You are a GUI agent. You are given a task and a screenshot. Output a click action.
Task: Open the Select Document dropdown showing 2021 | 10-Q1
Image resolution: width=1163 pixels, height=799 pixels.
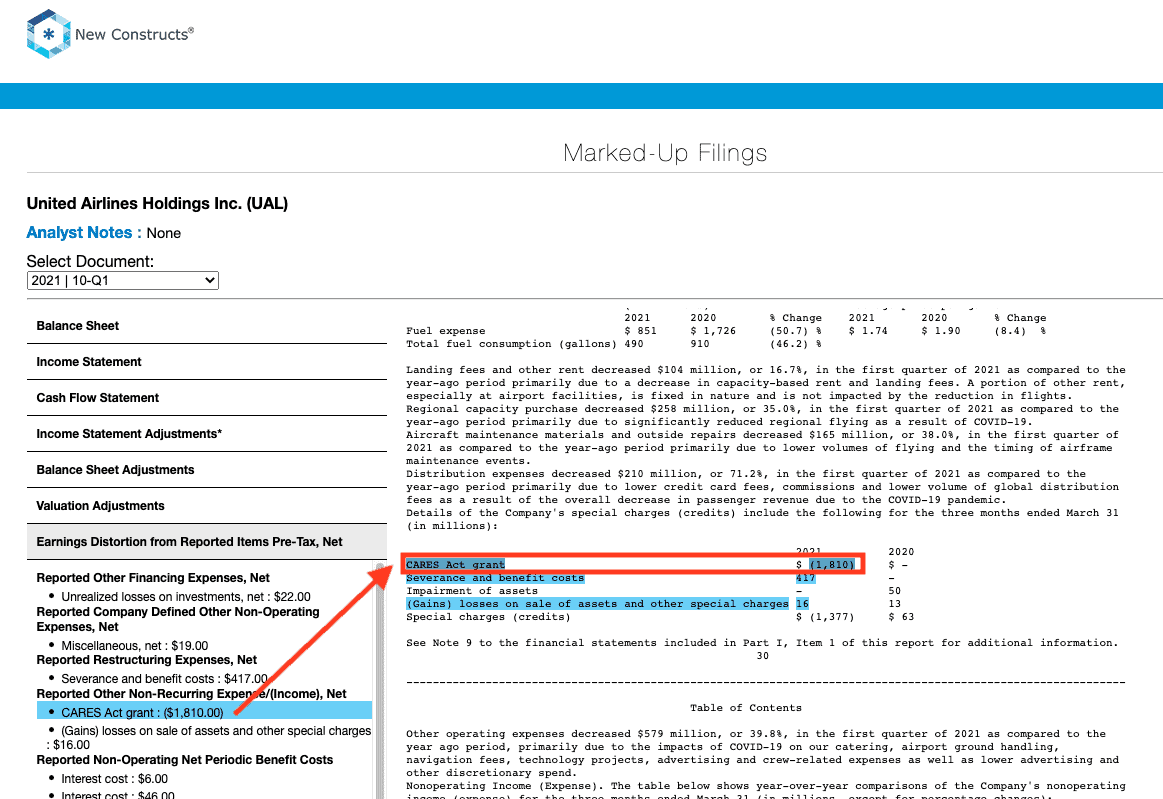(123, 280)
